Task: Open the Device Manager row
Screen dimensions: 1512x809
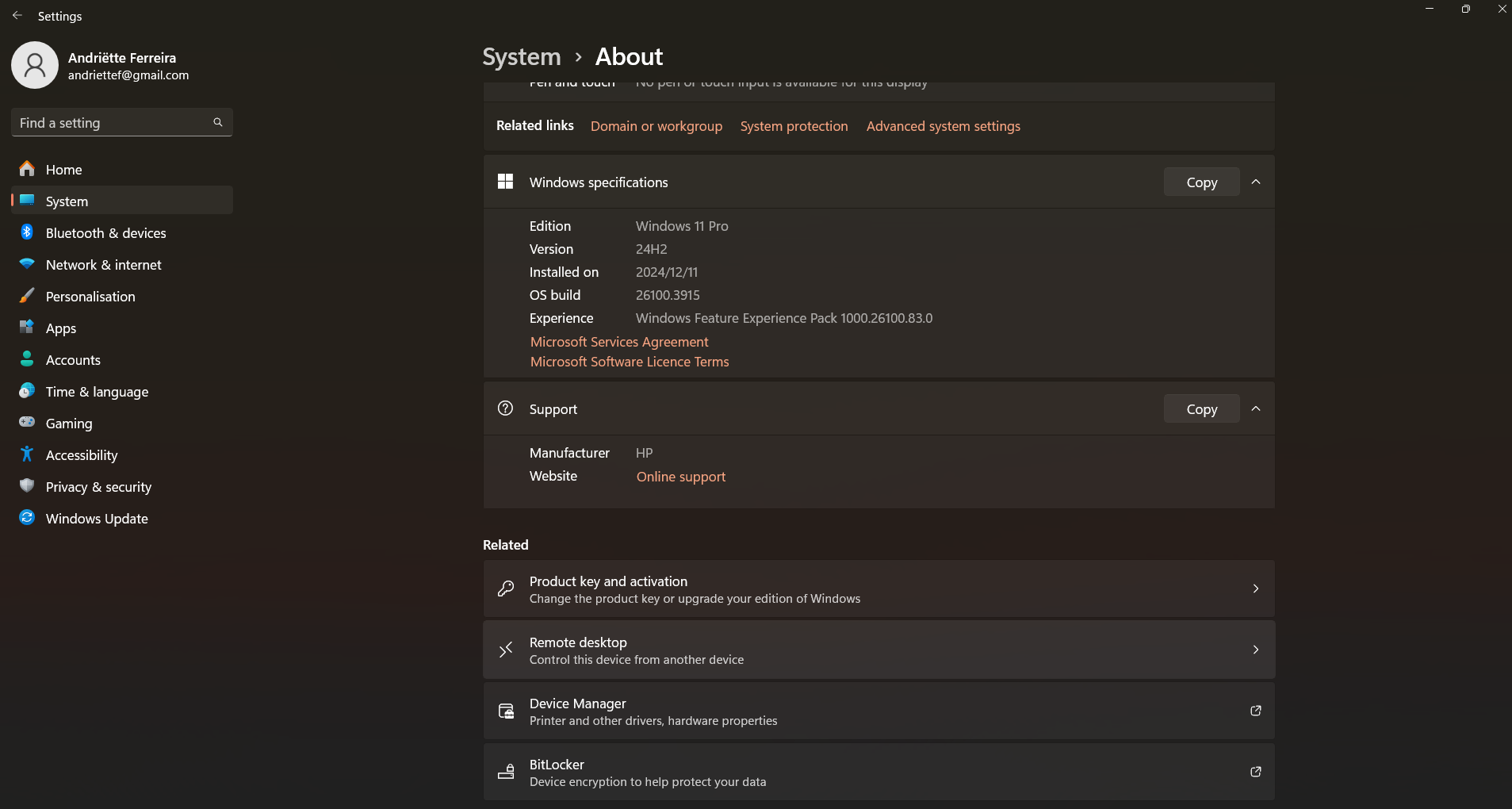Action: pyautogui.click(x=879, y=711)
